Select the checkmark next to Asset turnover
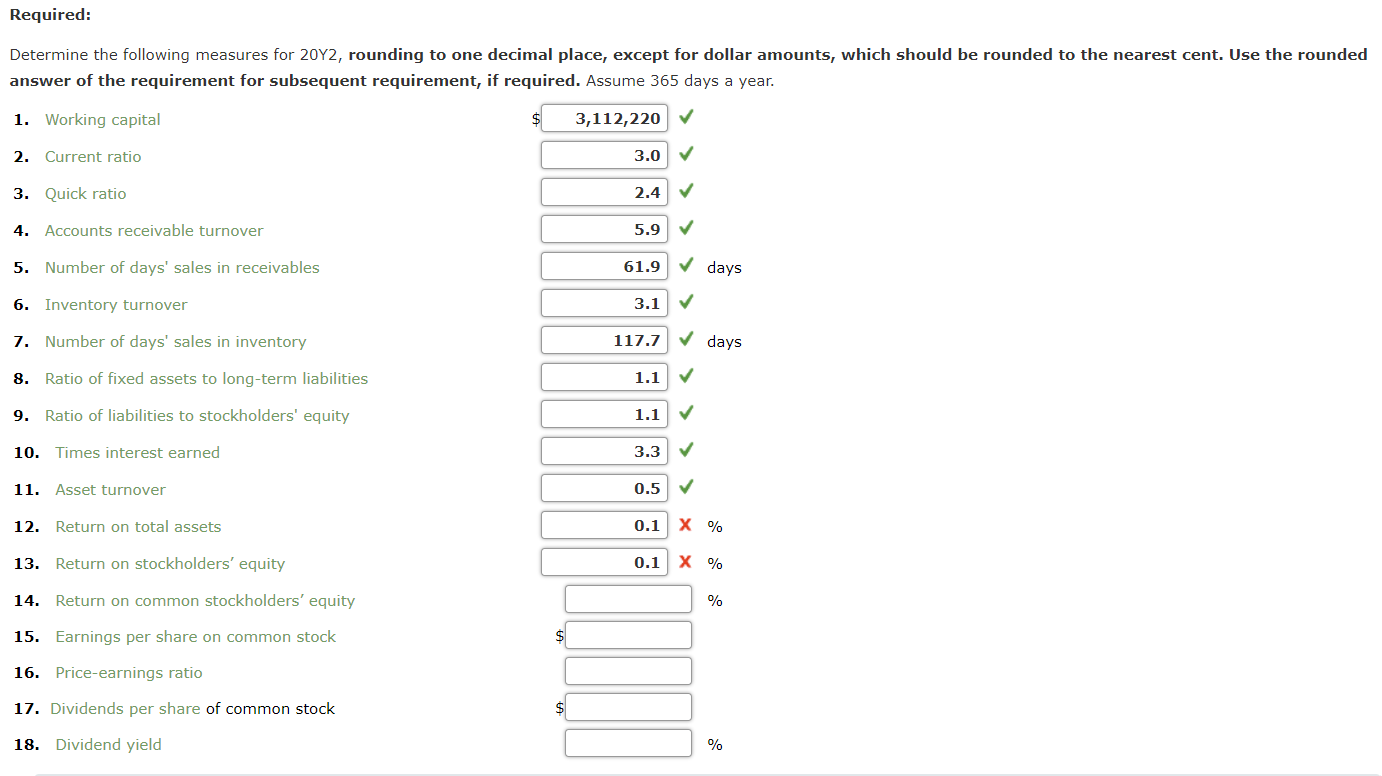The width and height of the screenshot is (1382, 776). tap(685, 487)
